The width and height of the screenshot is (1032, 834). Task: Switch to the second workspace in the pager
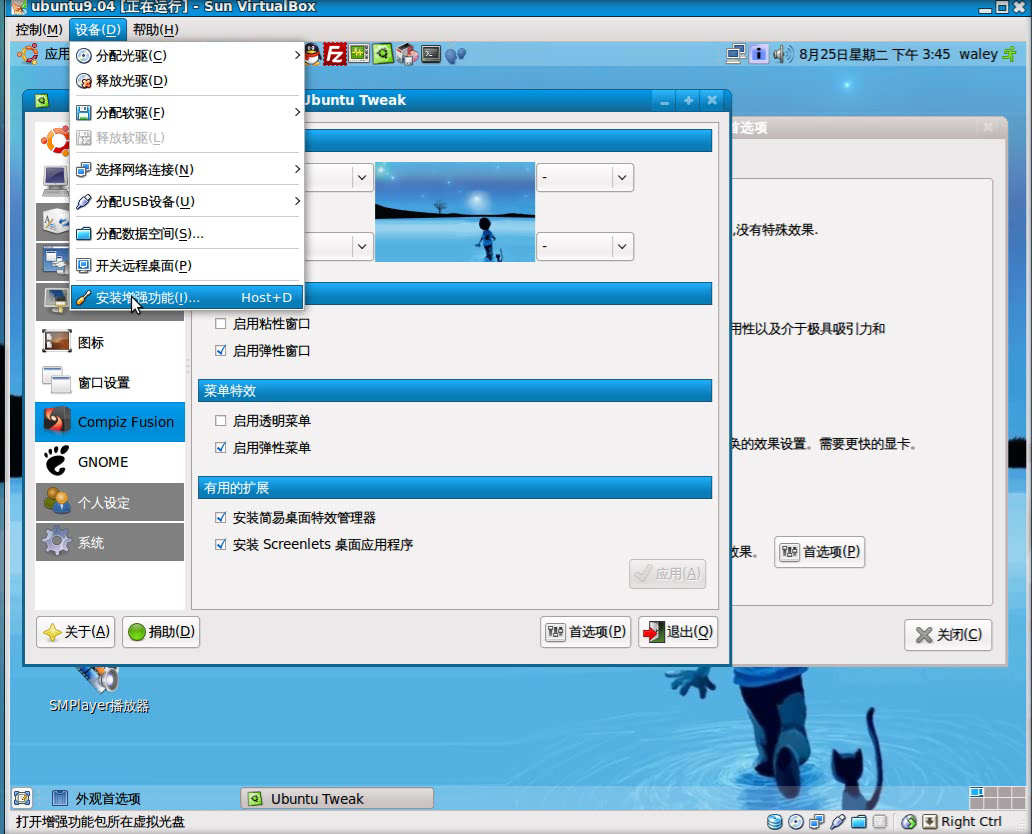991,792
